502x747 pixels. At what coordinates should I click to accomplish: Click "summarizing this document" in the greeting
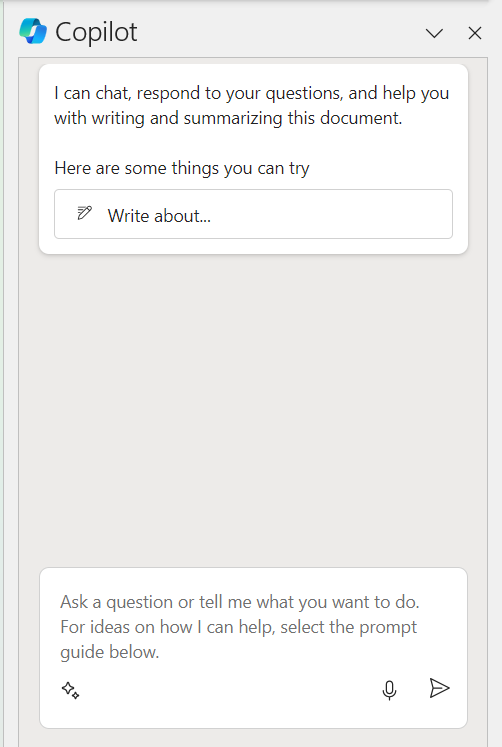pos(292,118)
